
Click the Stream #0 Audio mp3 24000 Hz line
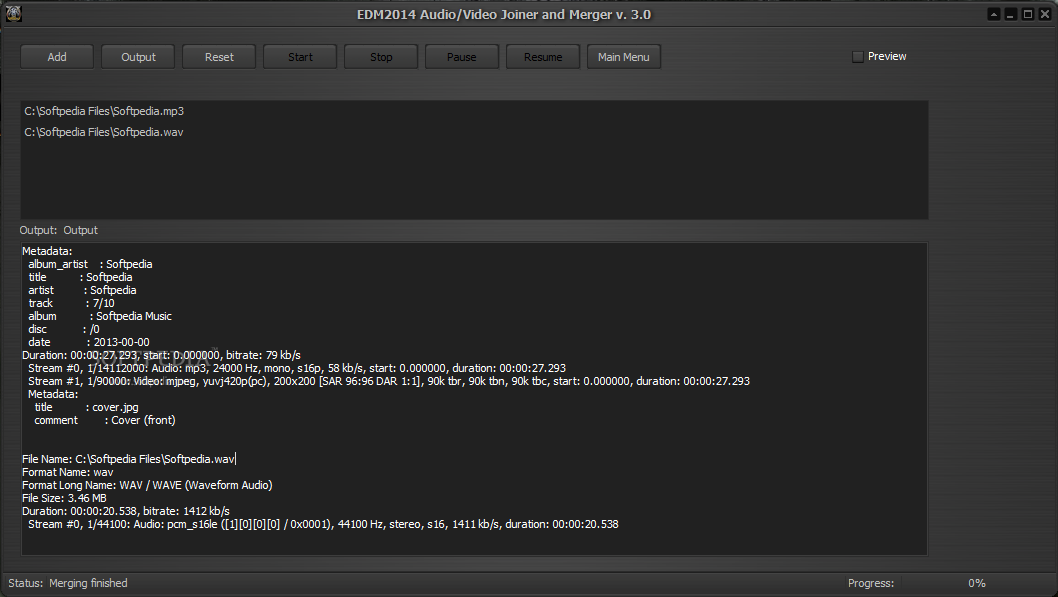(x=297, y=368)
